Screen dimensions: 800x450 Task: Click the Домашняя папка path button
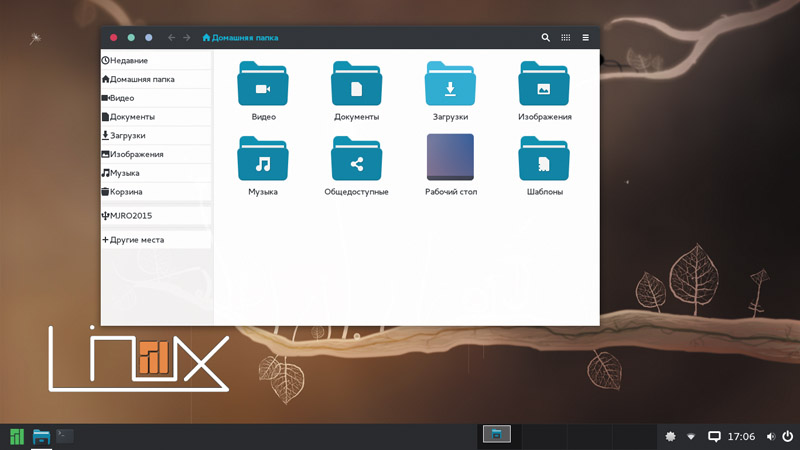pos(240,38)
